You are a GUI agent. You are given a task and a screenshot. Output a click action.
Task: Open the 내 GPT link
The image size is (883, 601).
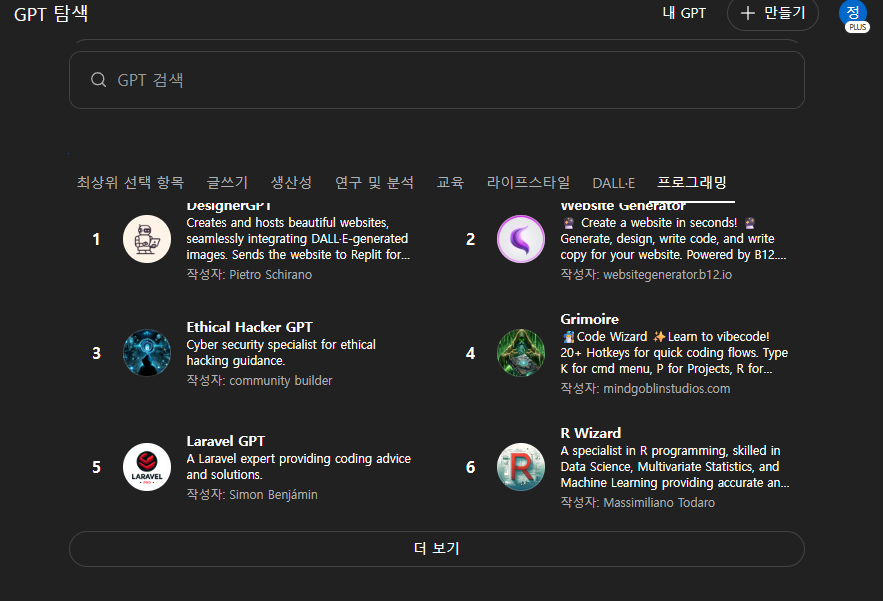[684, 13]
